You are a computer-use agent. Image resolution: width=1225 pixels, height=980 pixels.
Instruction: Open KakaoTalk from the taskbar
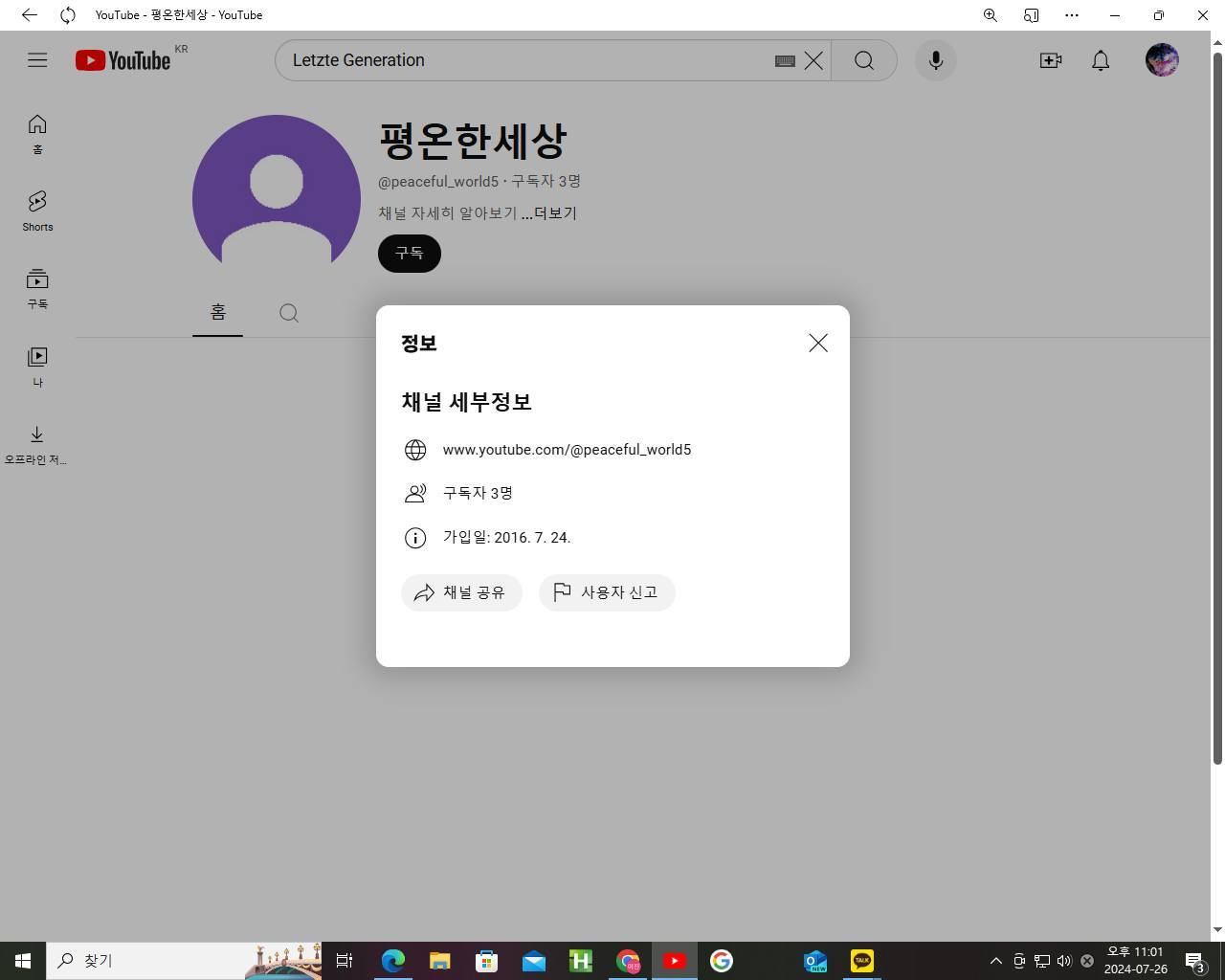tap(861, 961)
